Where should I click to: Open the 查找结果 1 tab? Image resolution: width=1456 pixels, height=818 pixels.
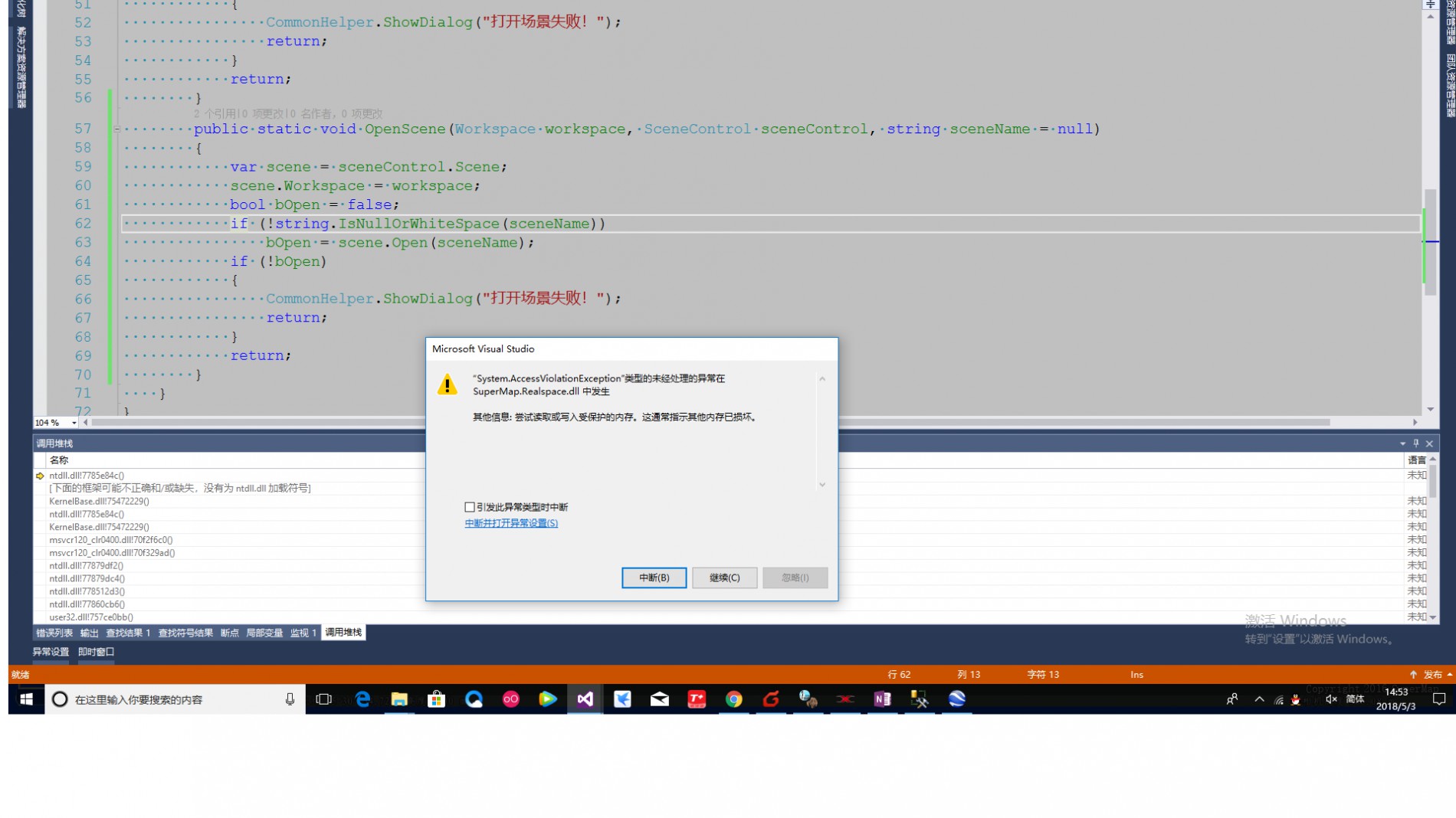[128, 633]
